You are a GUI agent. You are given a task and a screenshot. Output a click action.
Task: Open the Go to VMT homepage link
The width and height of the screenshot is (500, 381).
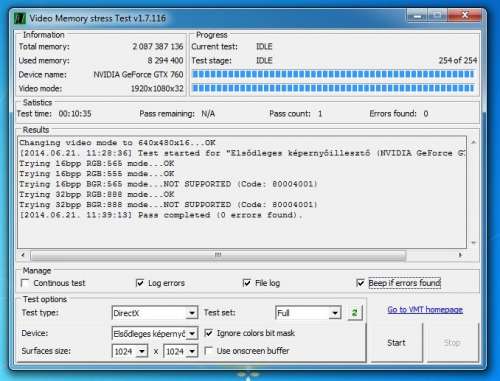pyautogui.click(x=425, y=310)
